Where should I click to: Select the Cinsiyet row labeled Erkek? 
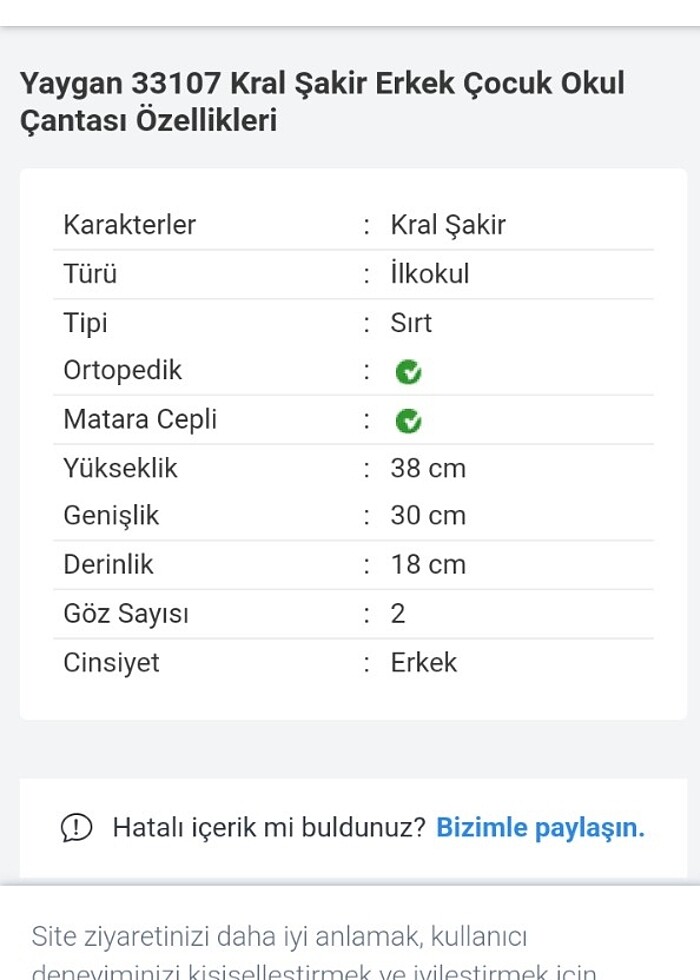point(424,662)
